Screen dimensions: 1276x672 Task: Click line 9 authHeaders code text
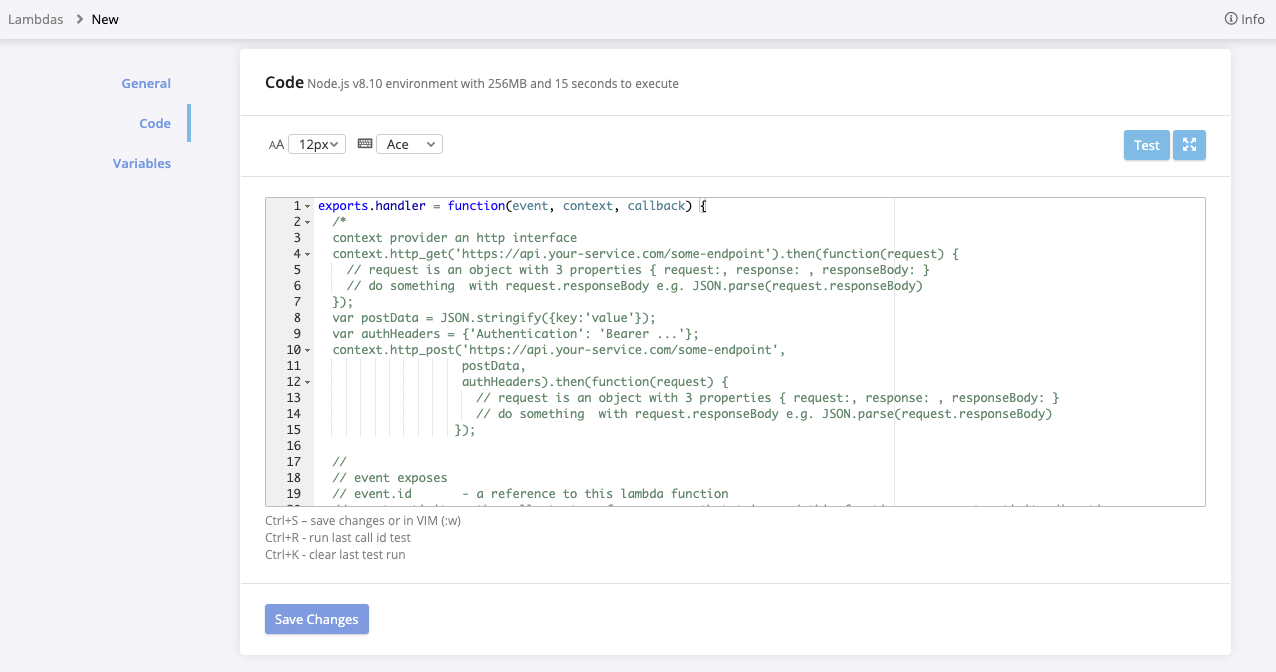(515, 334)
